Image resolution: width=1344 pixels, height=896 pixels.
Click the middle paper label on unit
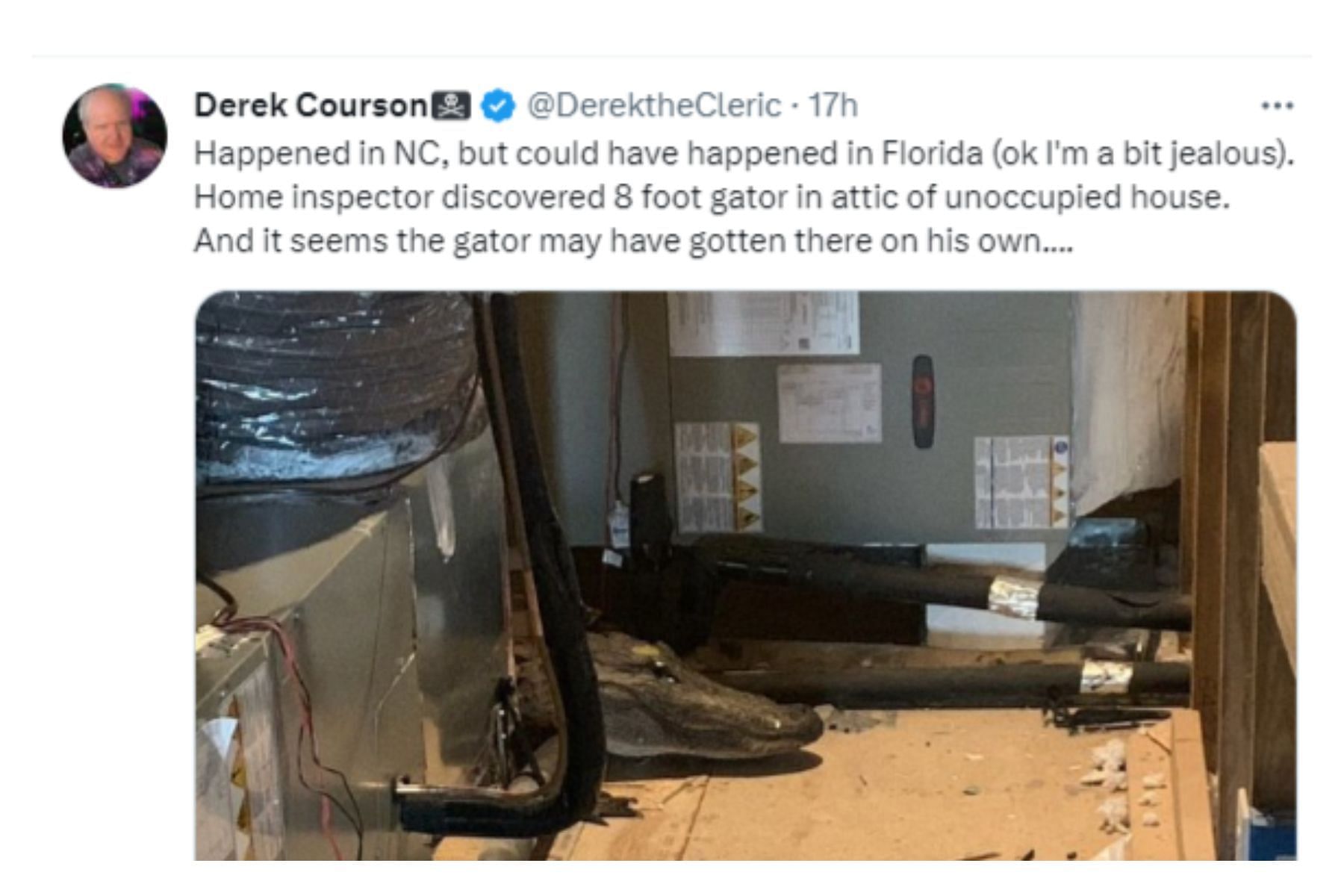[x=829, y=403]
